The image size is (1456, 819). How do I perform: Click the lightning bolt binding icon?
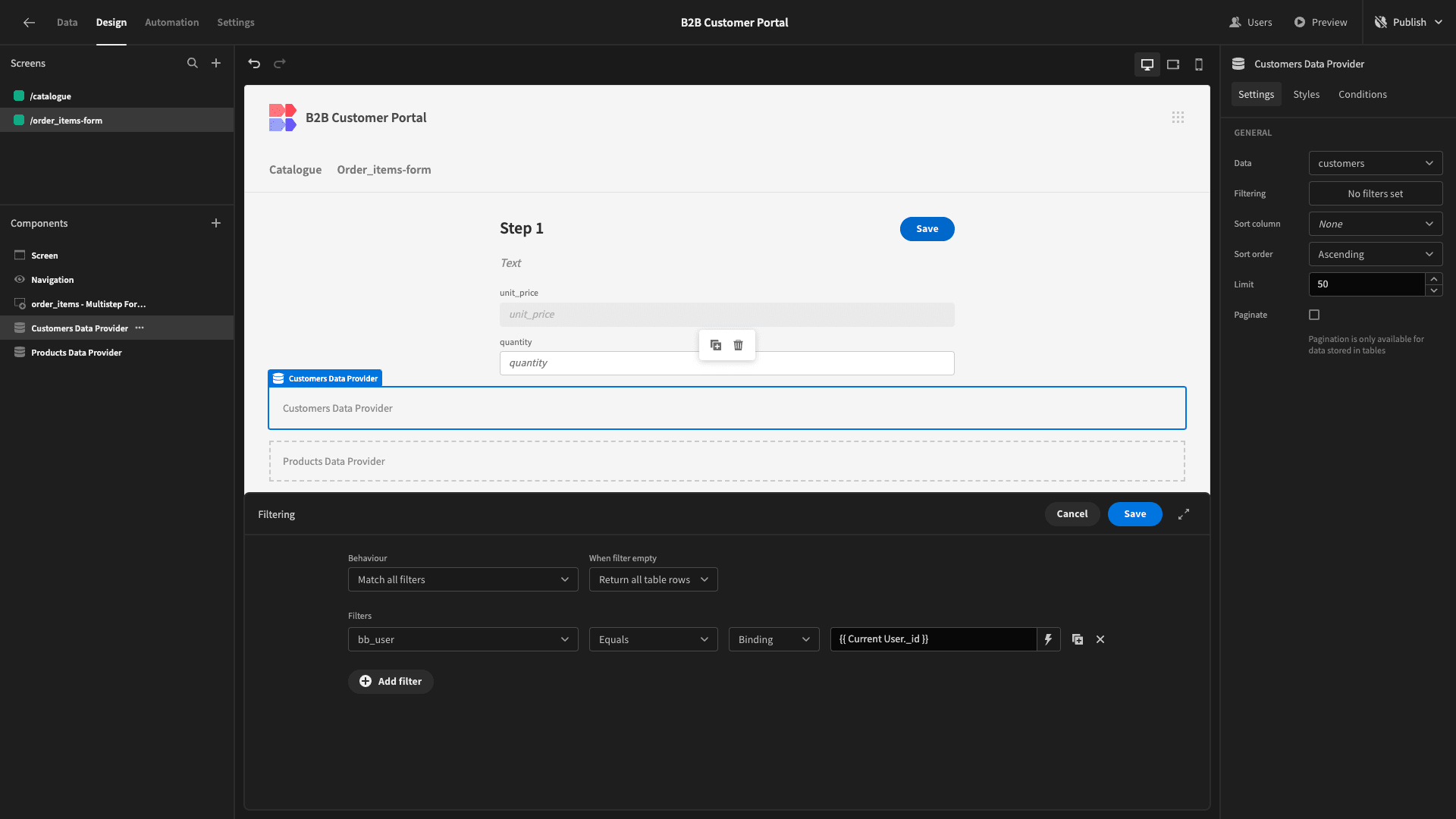[1048, 639]
